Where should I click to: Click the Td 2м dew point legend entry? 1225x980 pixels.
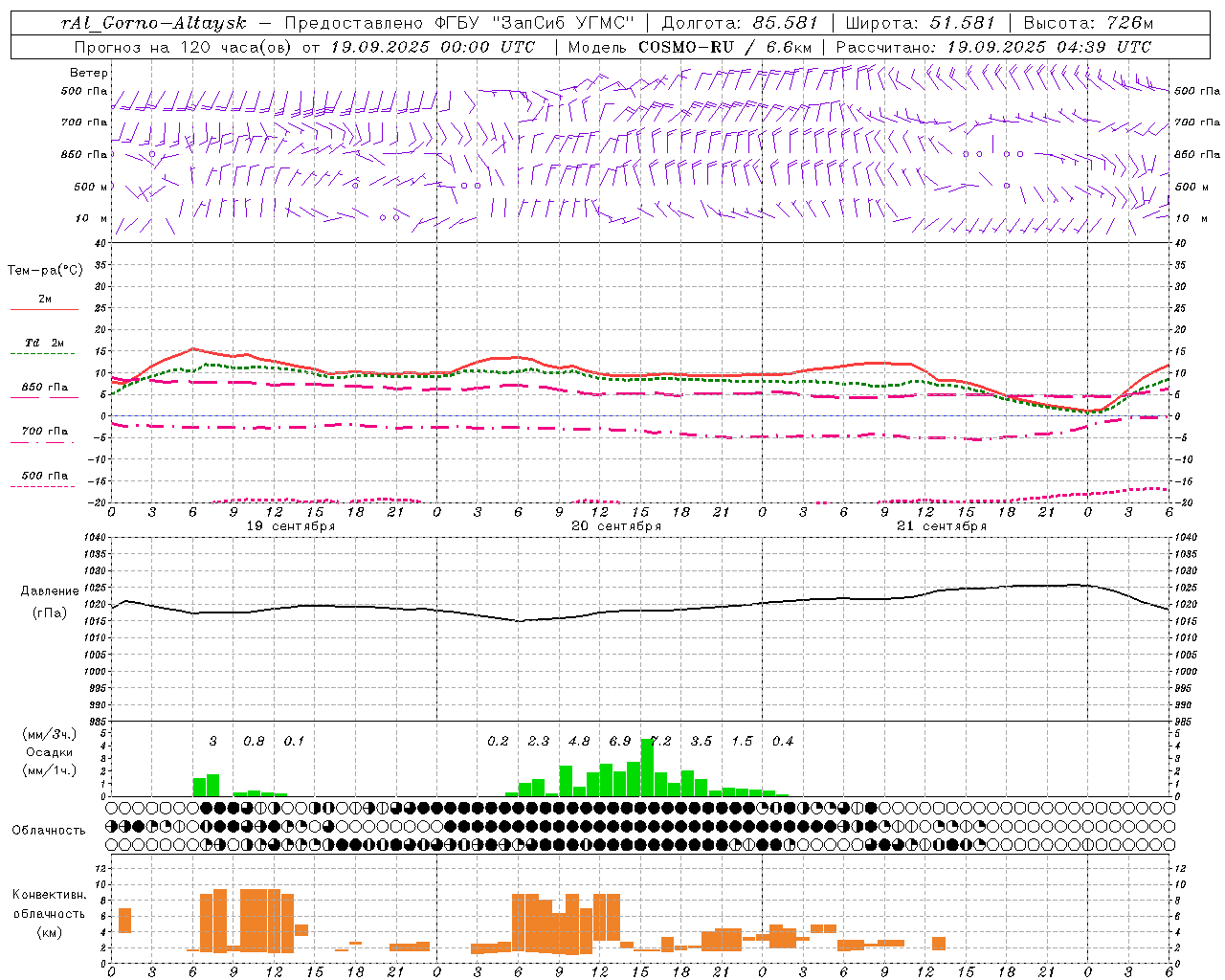pyautogui.click(x=45, y=343)
